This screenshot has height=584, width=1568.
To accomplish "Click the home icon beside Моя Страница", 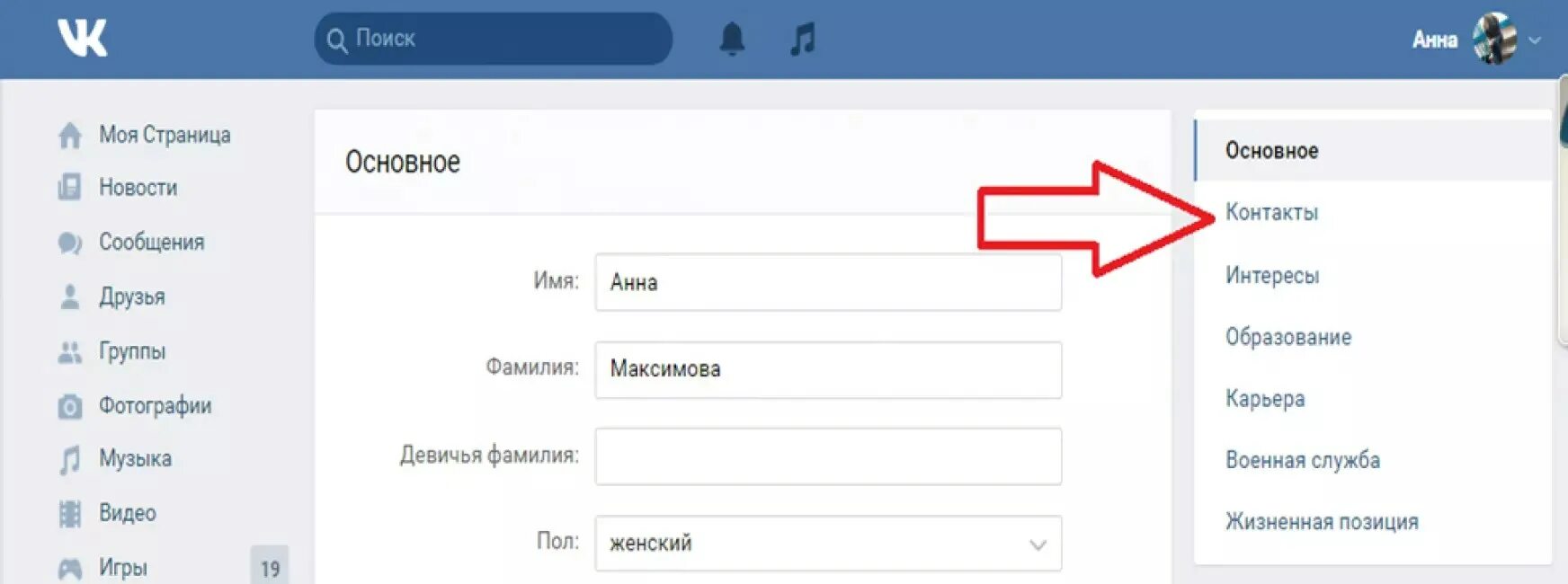I will (69, 135).
